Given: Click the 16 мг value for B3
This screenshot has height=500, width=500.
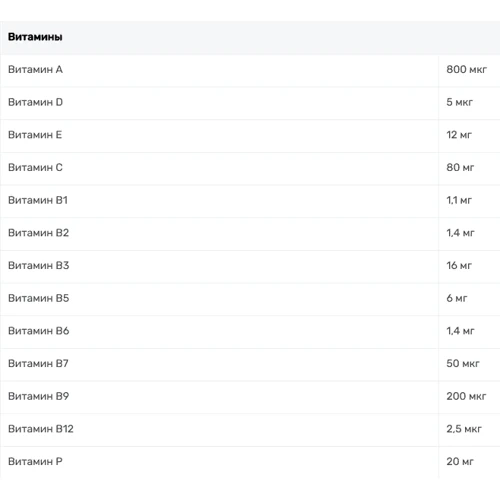Looking at the screenshot, I should pos(459,265).
